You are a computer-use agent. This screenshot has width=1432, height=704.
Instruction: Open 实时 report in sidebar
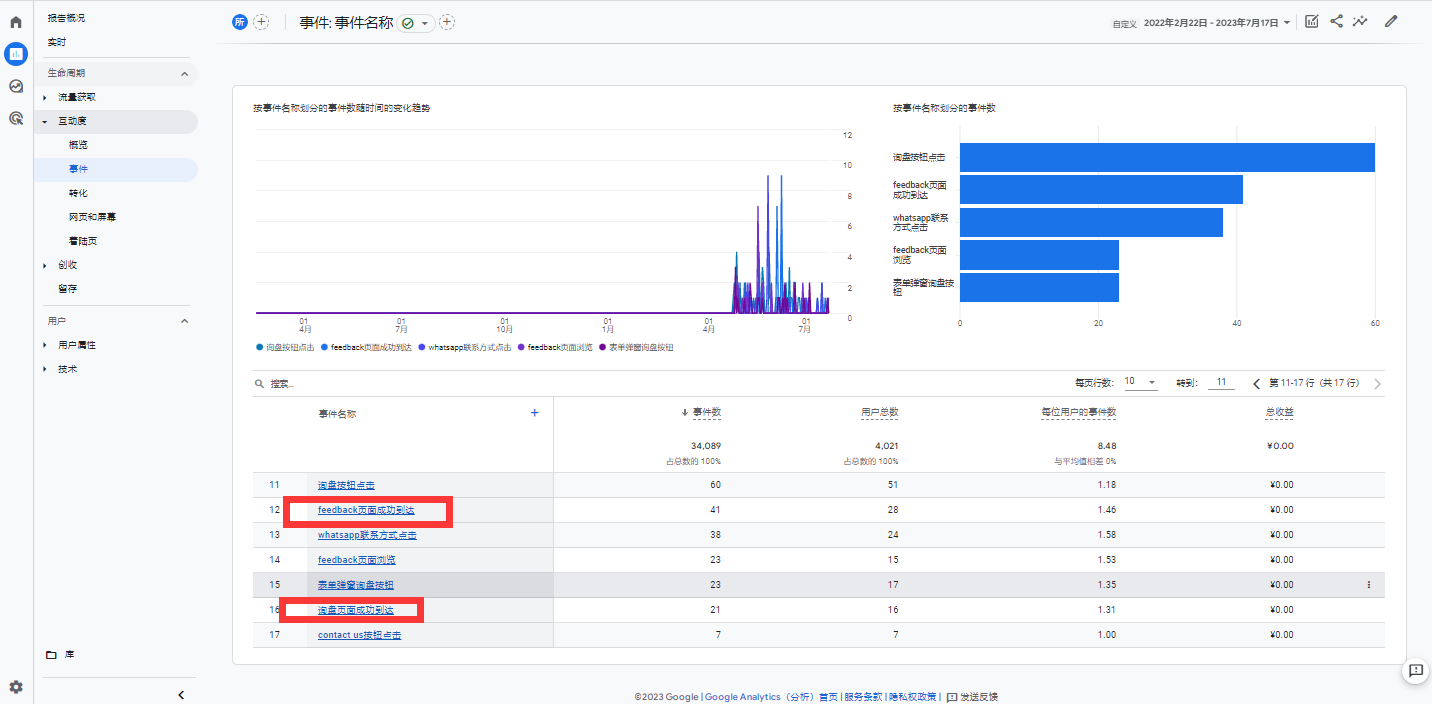57,42
